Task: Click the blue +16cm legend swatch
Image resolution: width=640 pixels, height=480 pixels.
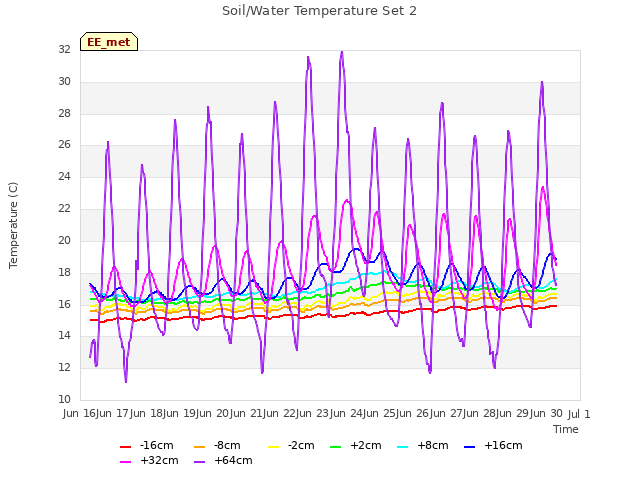Action: [x=470, y=447]
